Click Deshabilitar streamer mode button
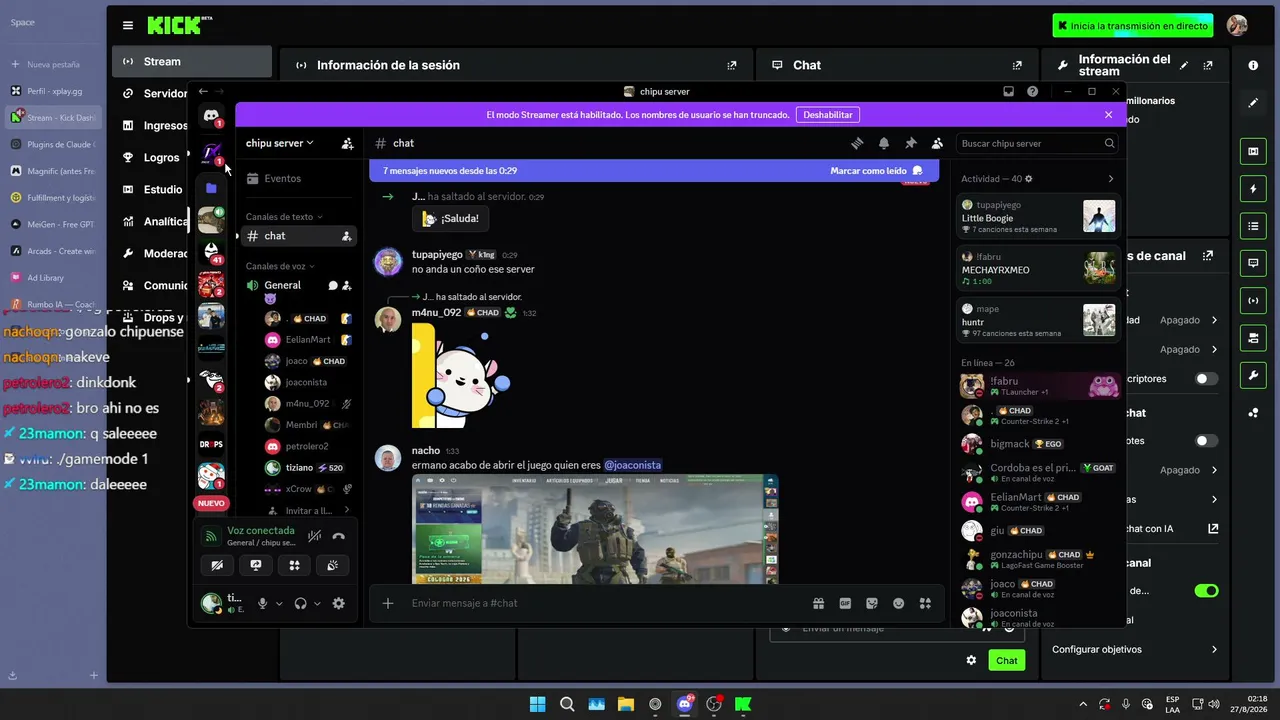The width and height of the screenshot is (1280, 720). 828,115
